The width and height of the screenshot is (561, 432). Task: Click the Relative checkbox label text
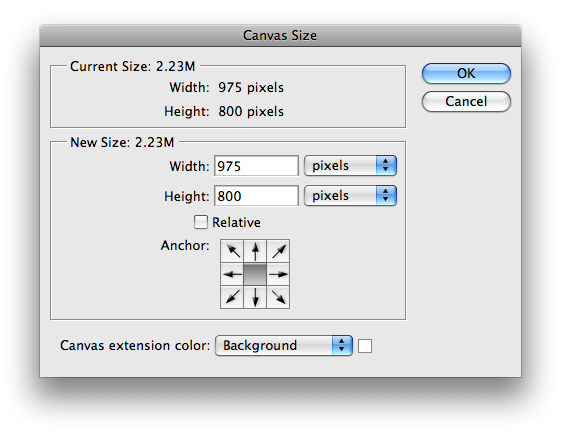click(236, 222)
